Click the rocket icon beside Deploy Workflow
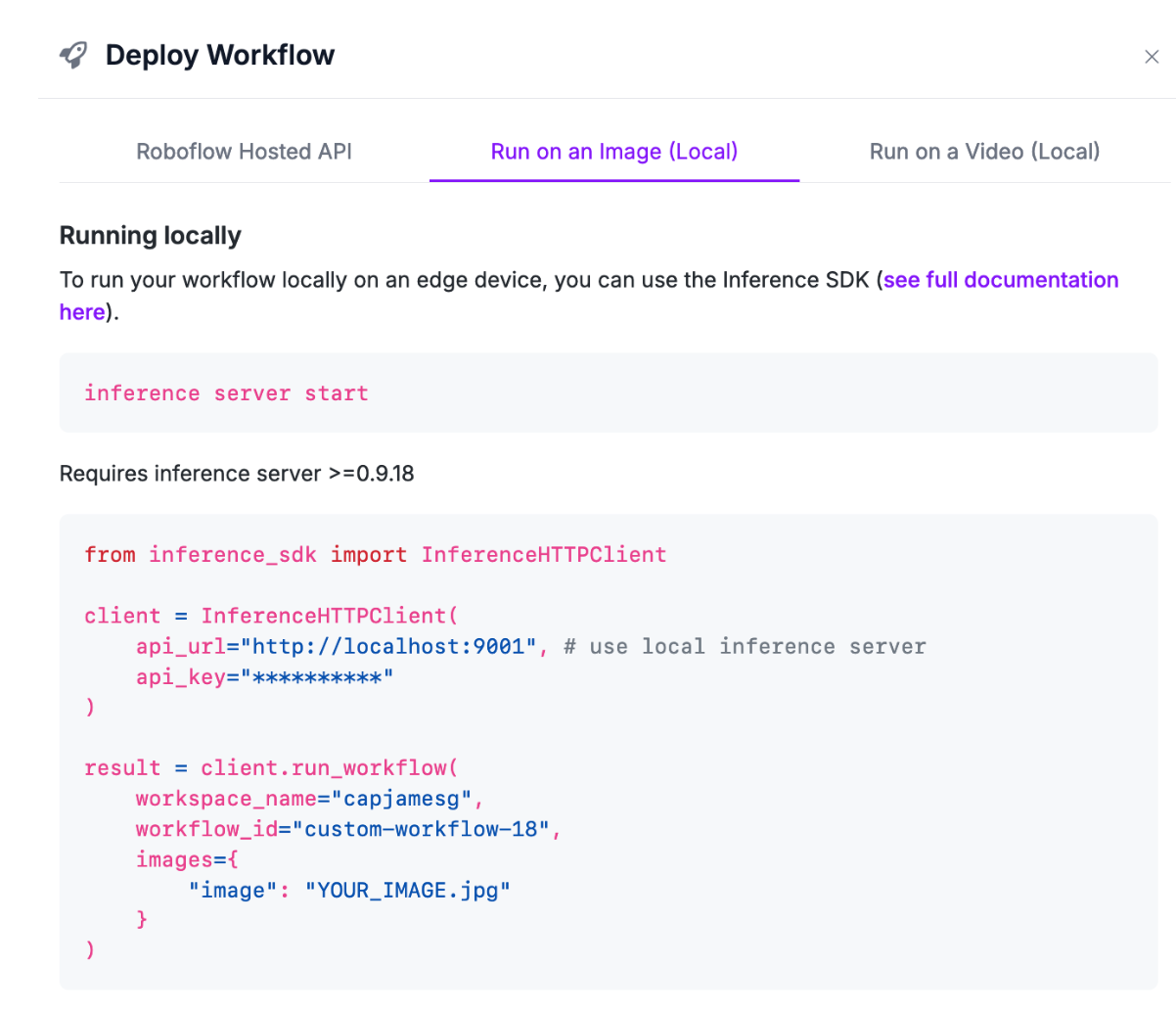This screenshot has width=1176, height=1014. (73, 55)
